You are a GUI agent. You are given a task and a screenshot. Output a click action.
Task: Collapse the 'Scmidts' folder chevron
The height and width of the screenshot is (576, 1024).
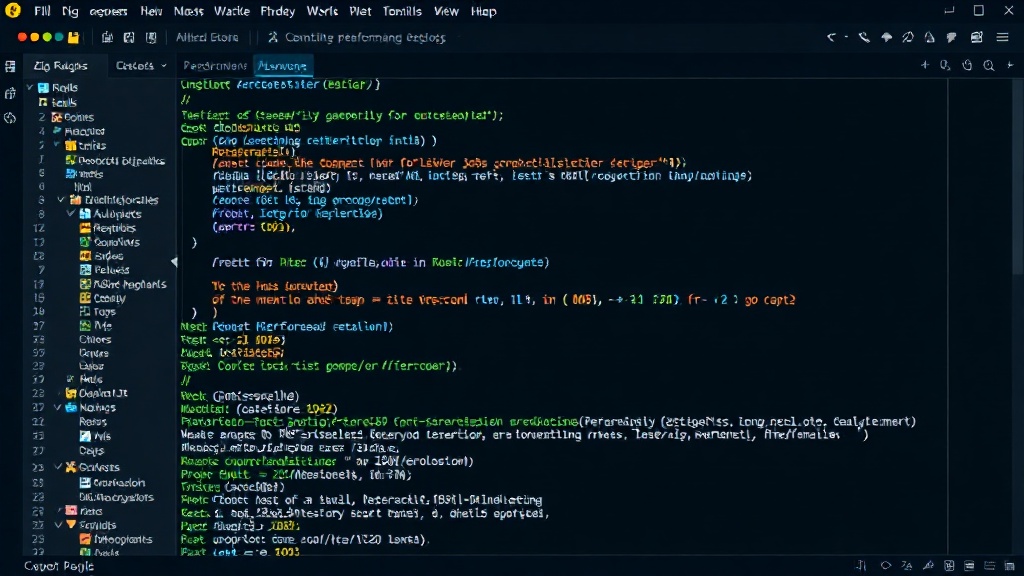(57, 525)
